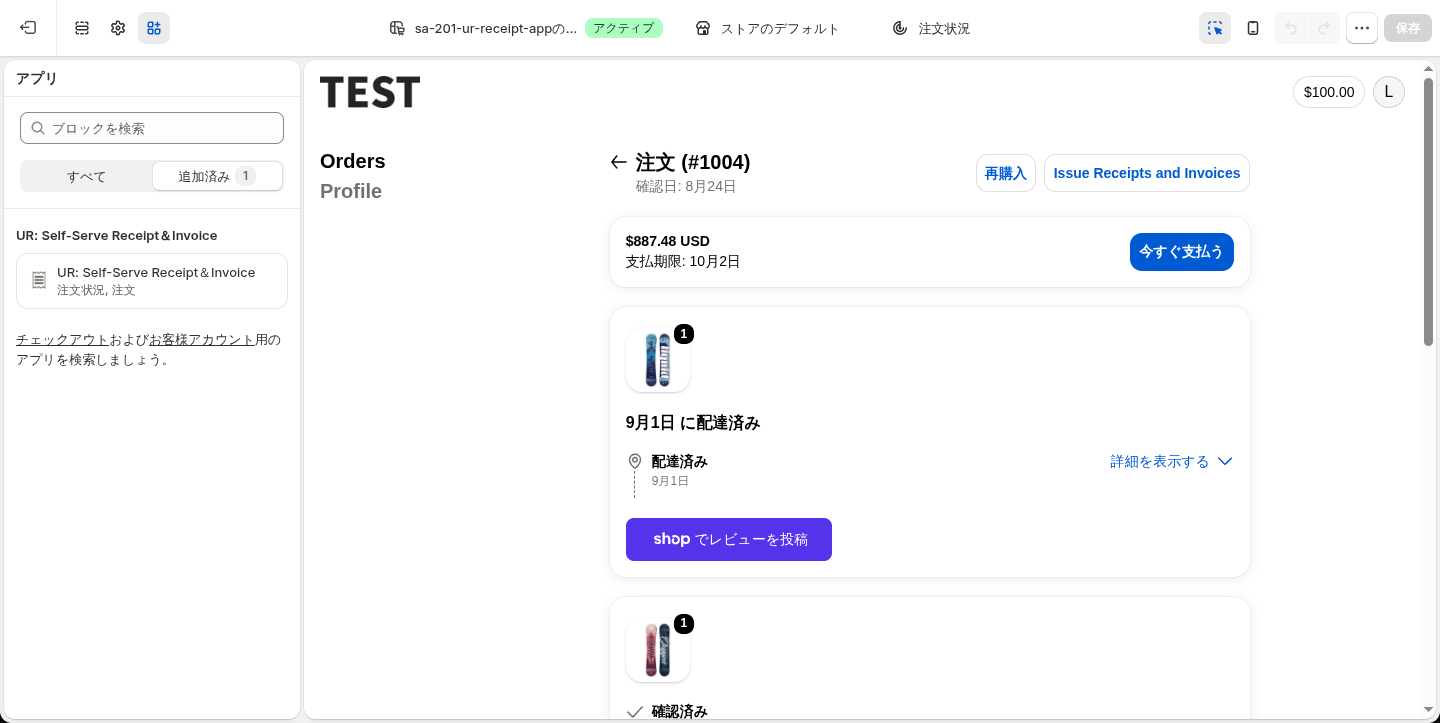Click the back arrow beside 注文 (#1004)
Screen dimensions: 1440x723
tap(619, 162)
